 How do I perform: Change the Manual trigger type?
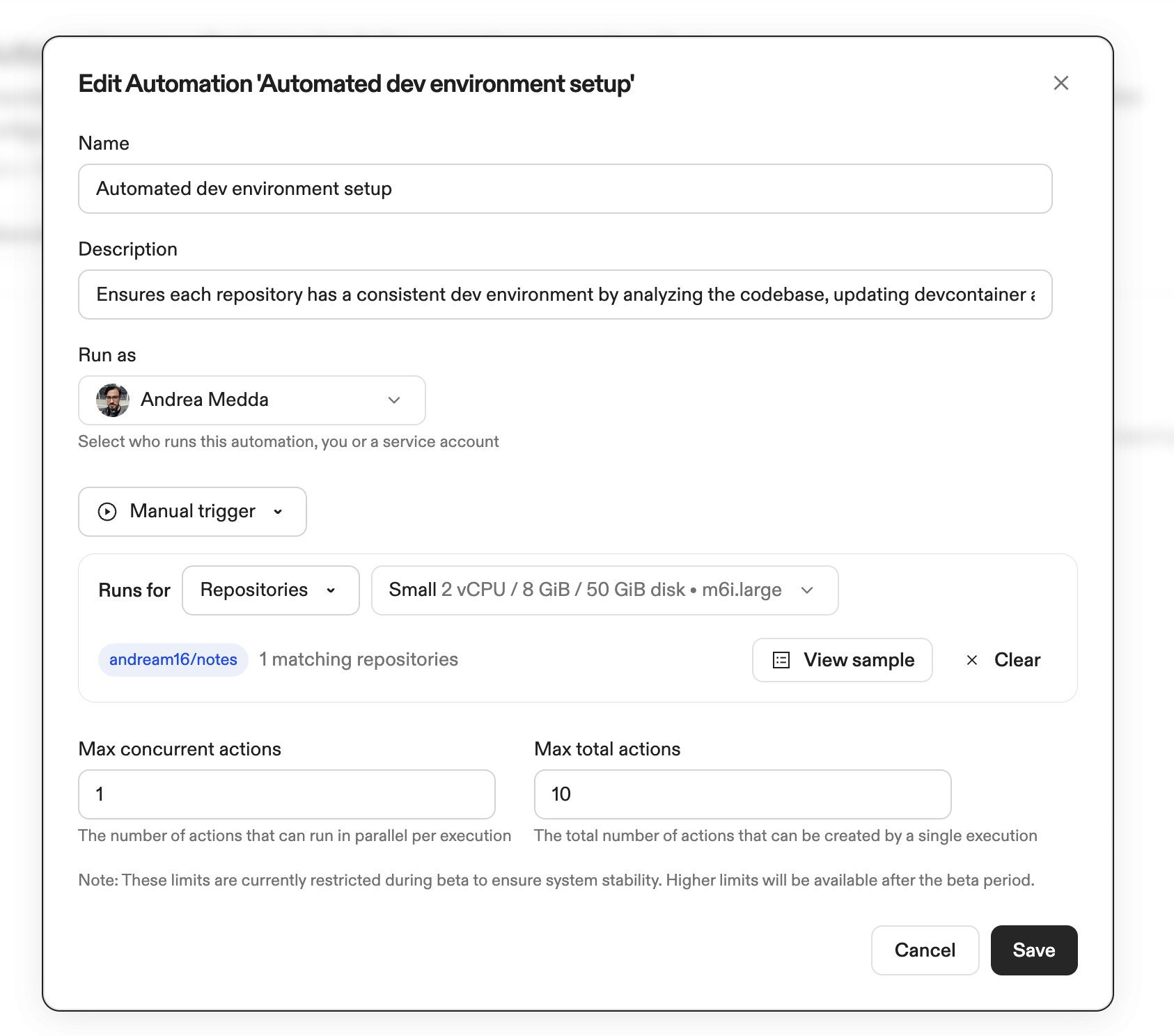(x=191, y=512)
